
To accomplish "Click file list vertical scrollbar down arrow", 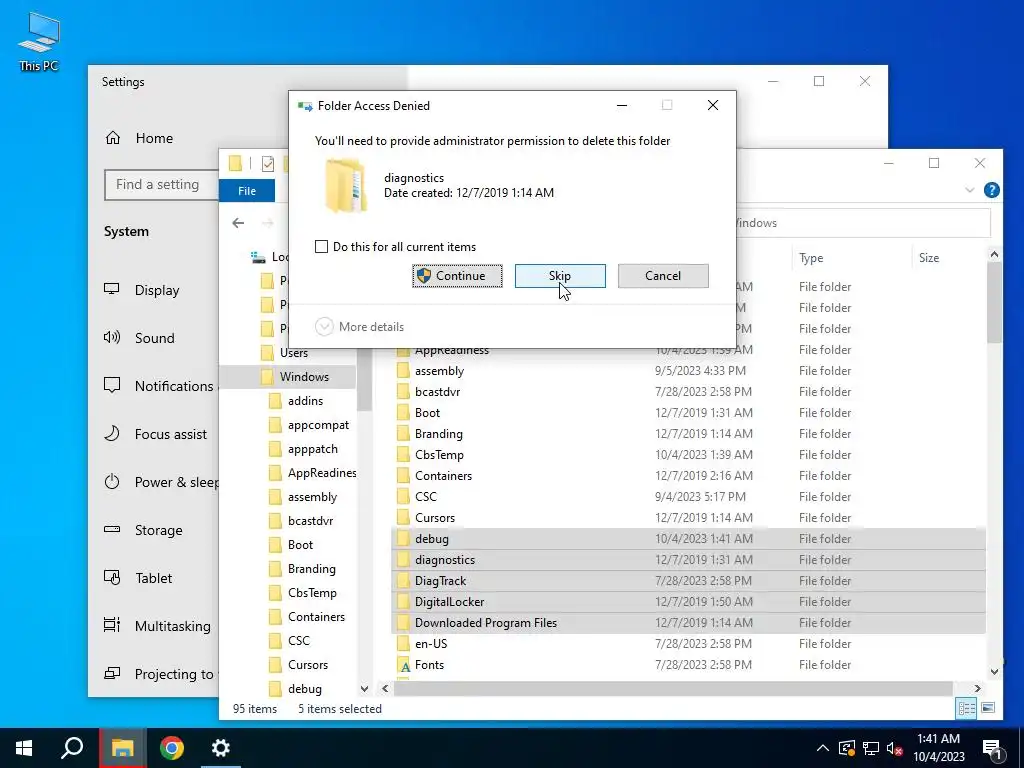I will pyautogui.click(x=994, y=671).
